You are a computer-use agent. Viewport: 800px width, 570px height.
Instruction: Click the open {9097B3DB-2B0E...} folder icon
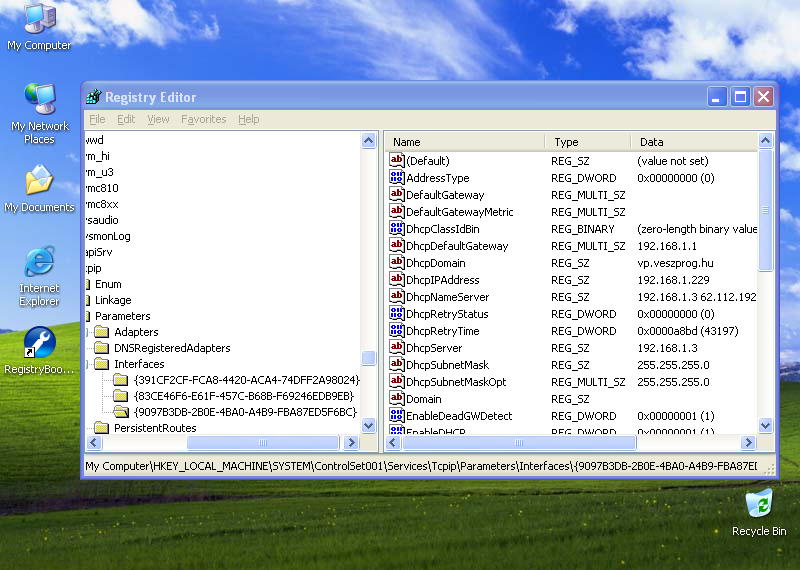click(x=121, y=411)
